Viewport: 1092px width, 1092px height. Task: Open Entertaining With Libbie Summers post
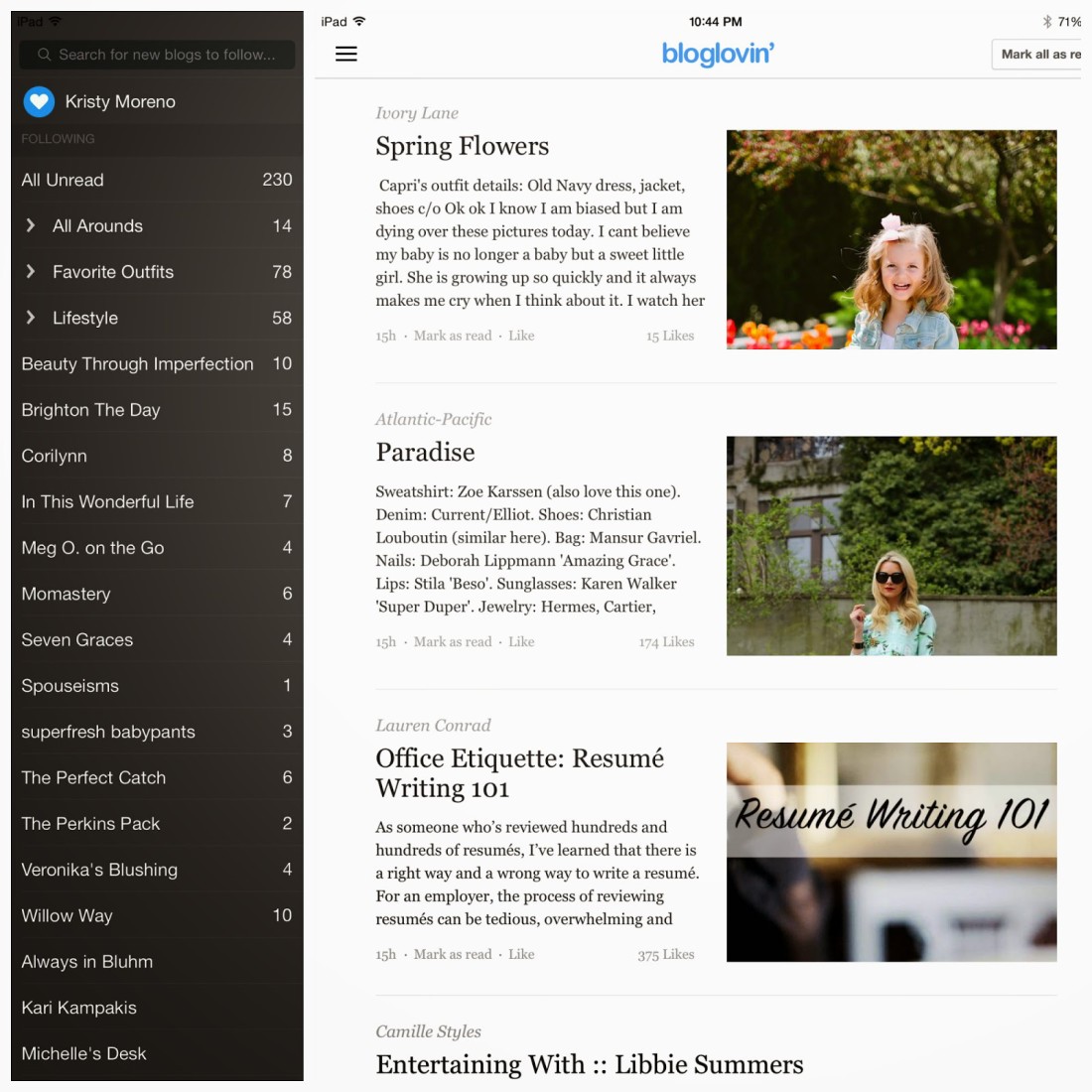pos(589,1064)
